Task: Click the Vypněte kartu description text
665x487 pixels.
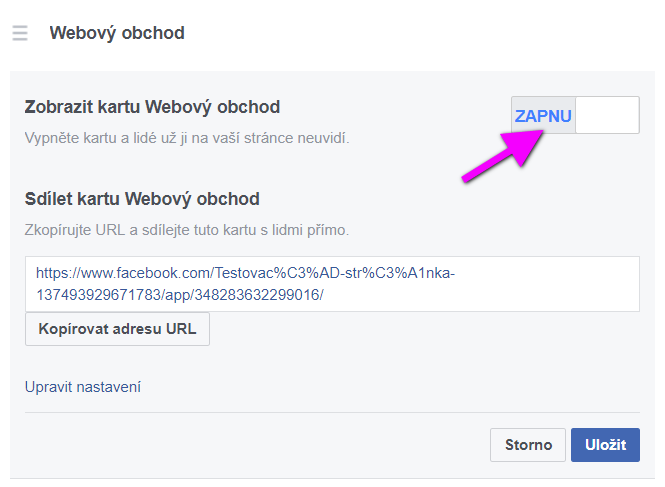Action: [x=187, y=138]
